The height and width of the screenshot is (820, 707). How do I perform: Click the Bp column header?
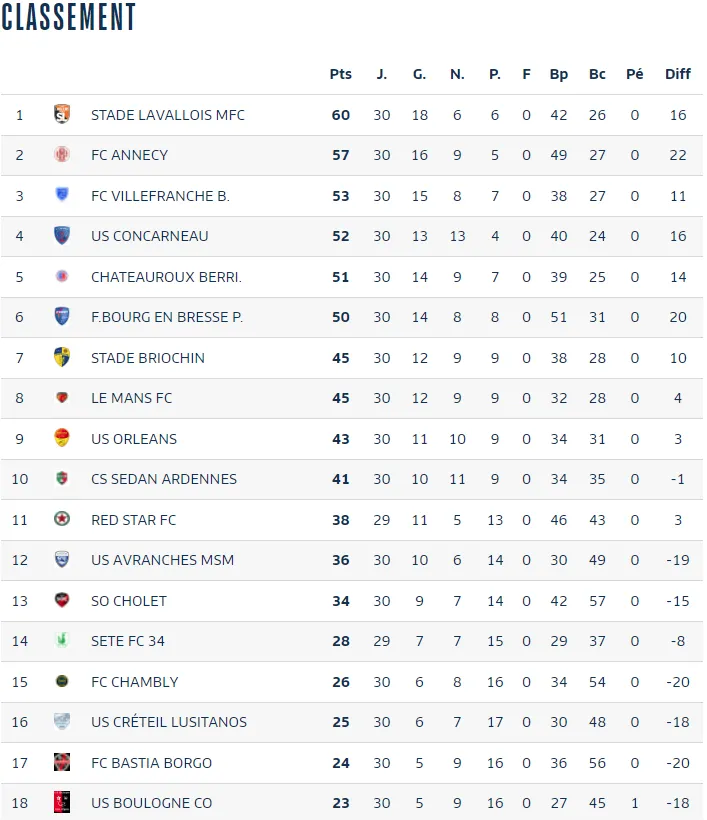click(x=559, y=74)
